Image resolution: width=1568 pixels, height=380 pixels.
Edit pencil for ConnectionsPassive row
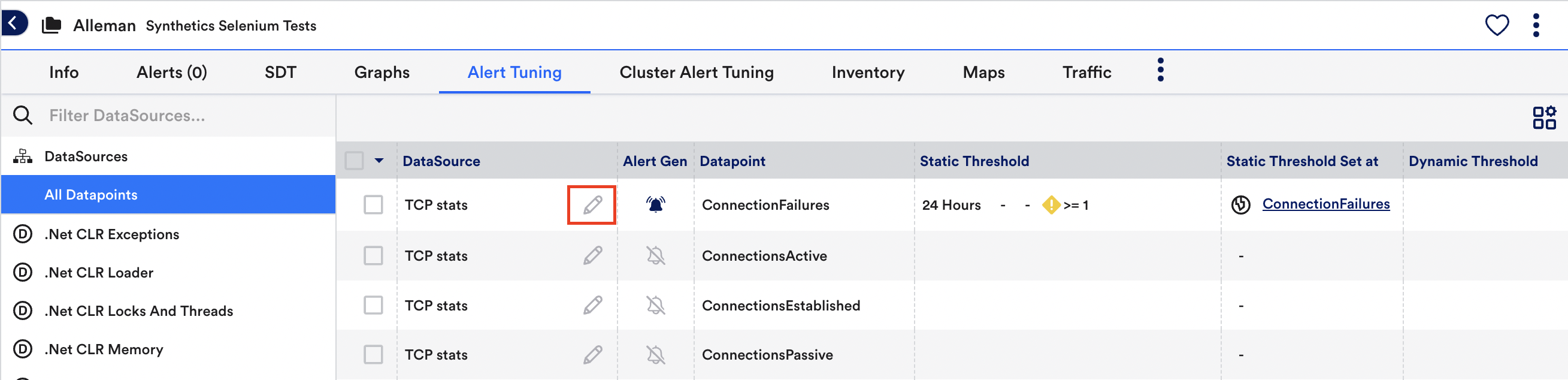(x=592, y=354)
